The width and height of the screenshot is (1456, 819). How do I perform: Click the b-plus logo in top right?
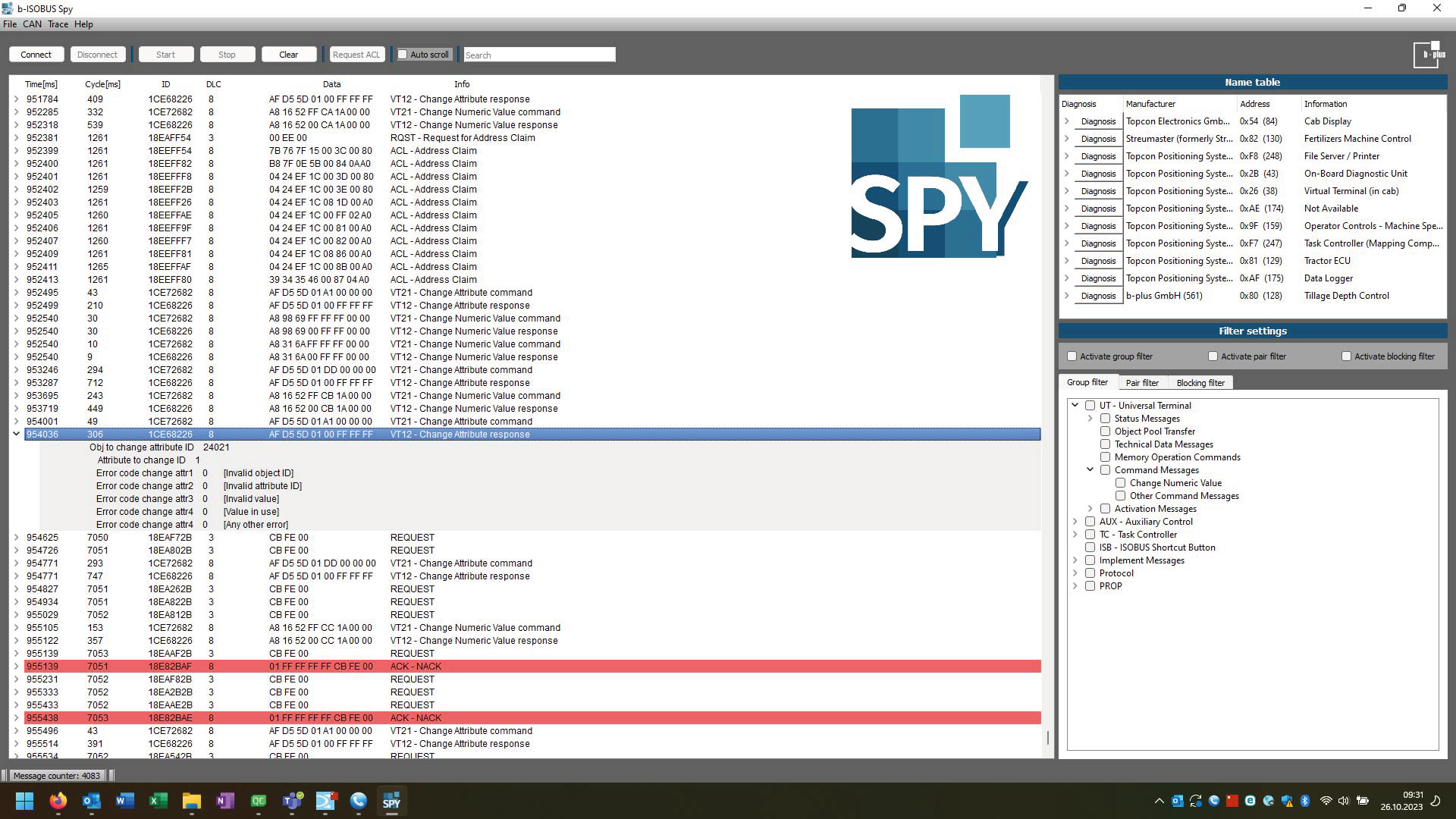point(1430,55)
